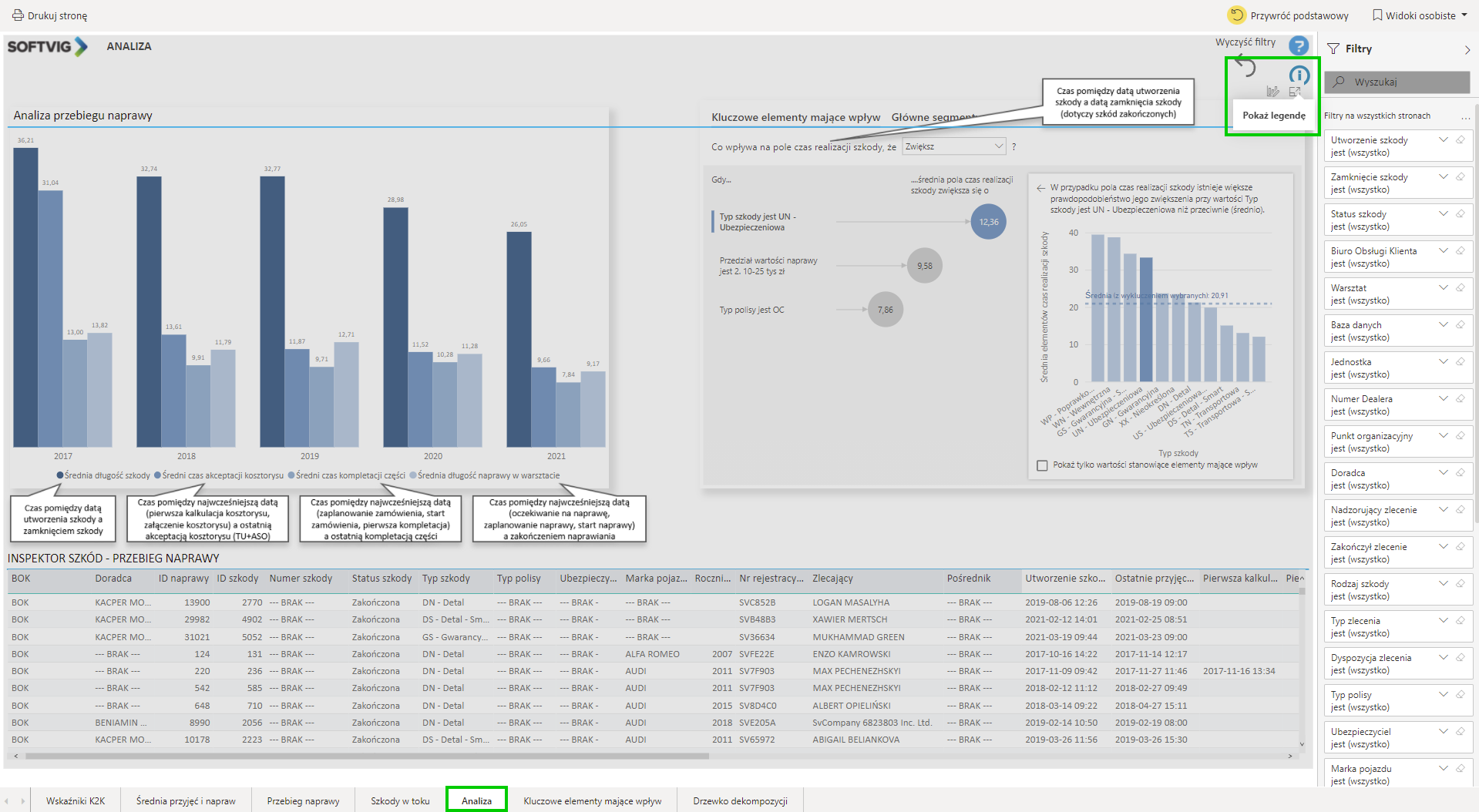Screen dimensions: 1479x812
Task: Click the Drukuj stronę print icon
Action: click(18, 15)
